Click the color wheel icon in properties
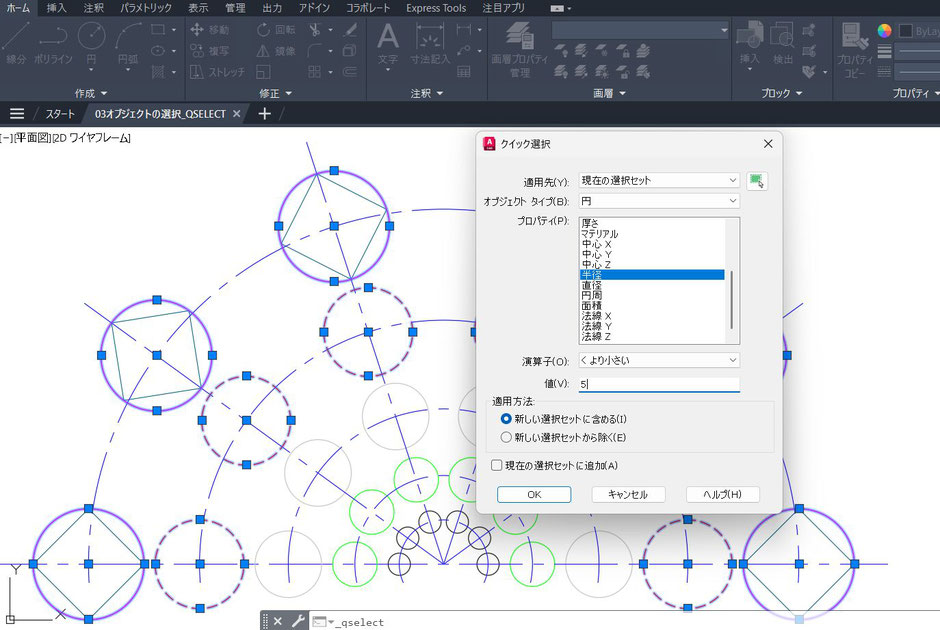Viewport: 940px width, 630px height. 884,31
